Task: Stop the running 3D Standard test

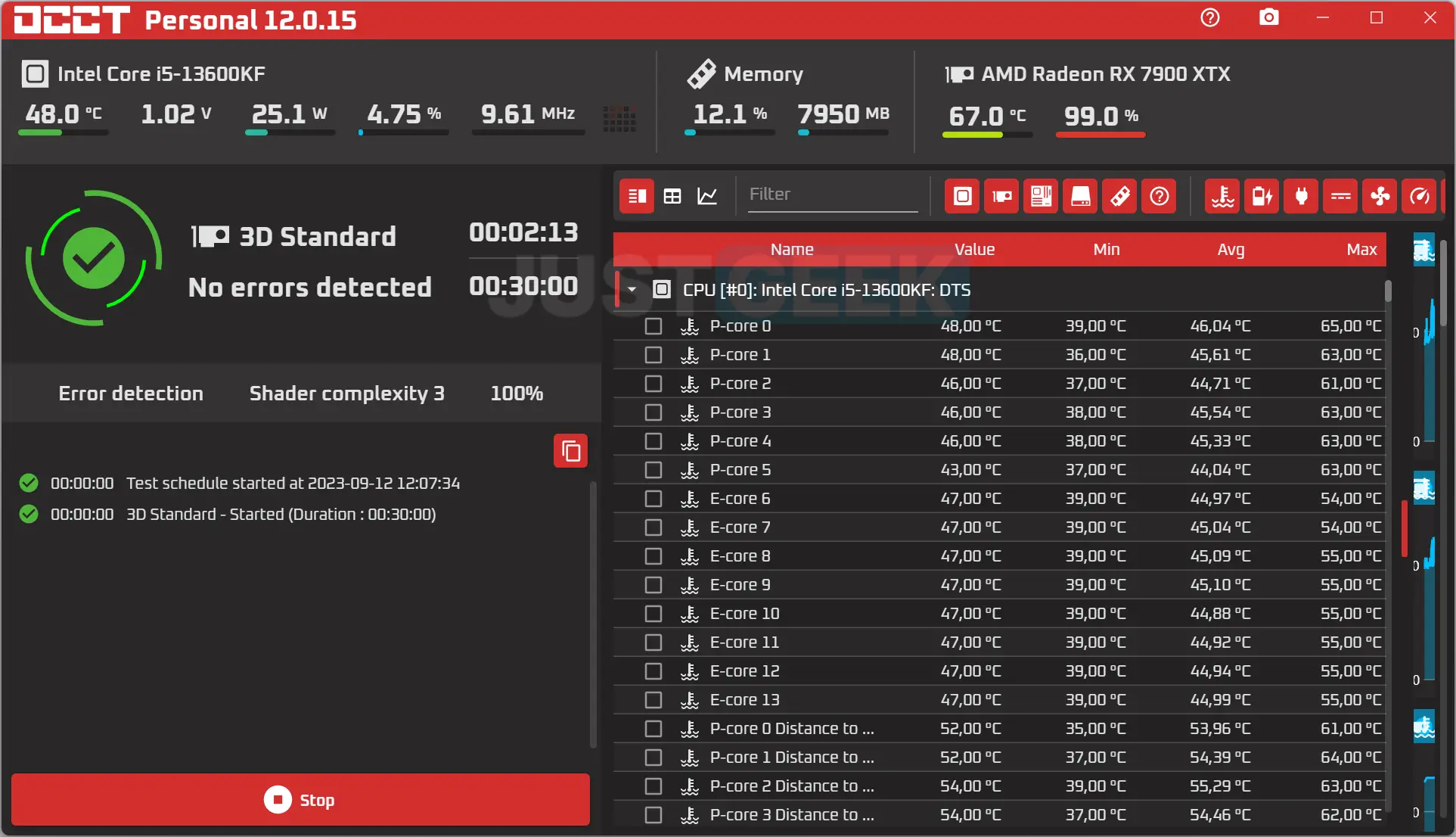Action: 300,800
